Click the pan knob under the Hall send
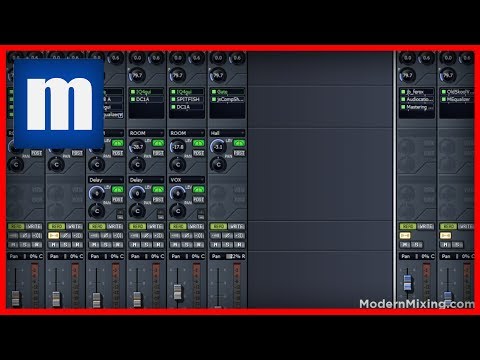 coord(218,165)
